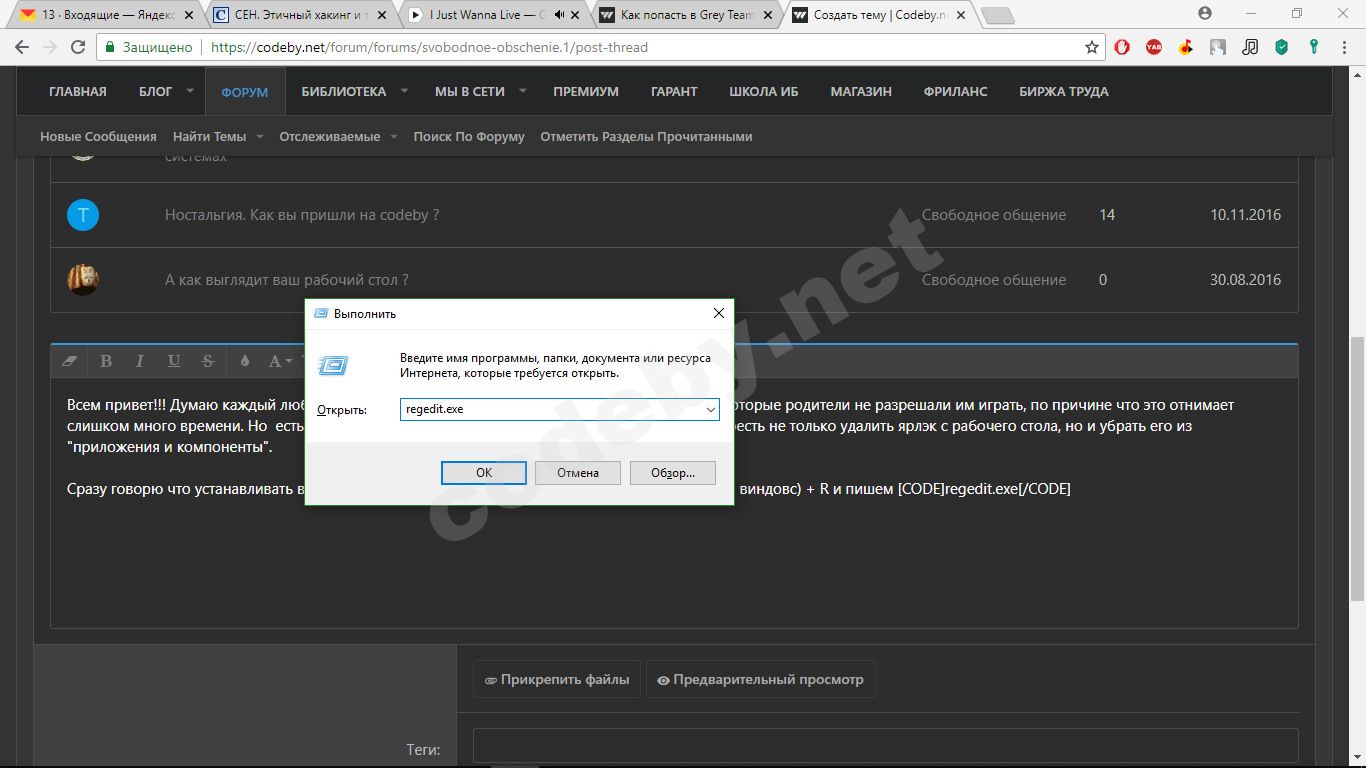This screenshot has width=1366, height=768.
Task: Expand the Открыть history dropdown arrow
Action: point(710,410)
